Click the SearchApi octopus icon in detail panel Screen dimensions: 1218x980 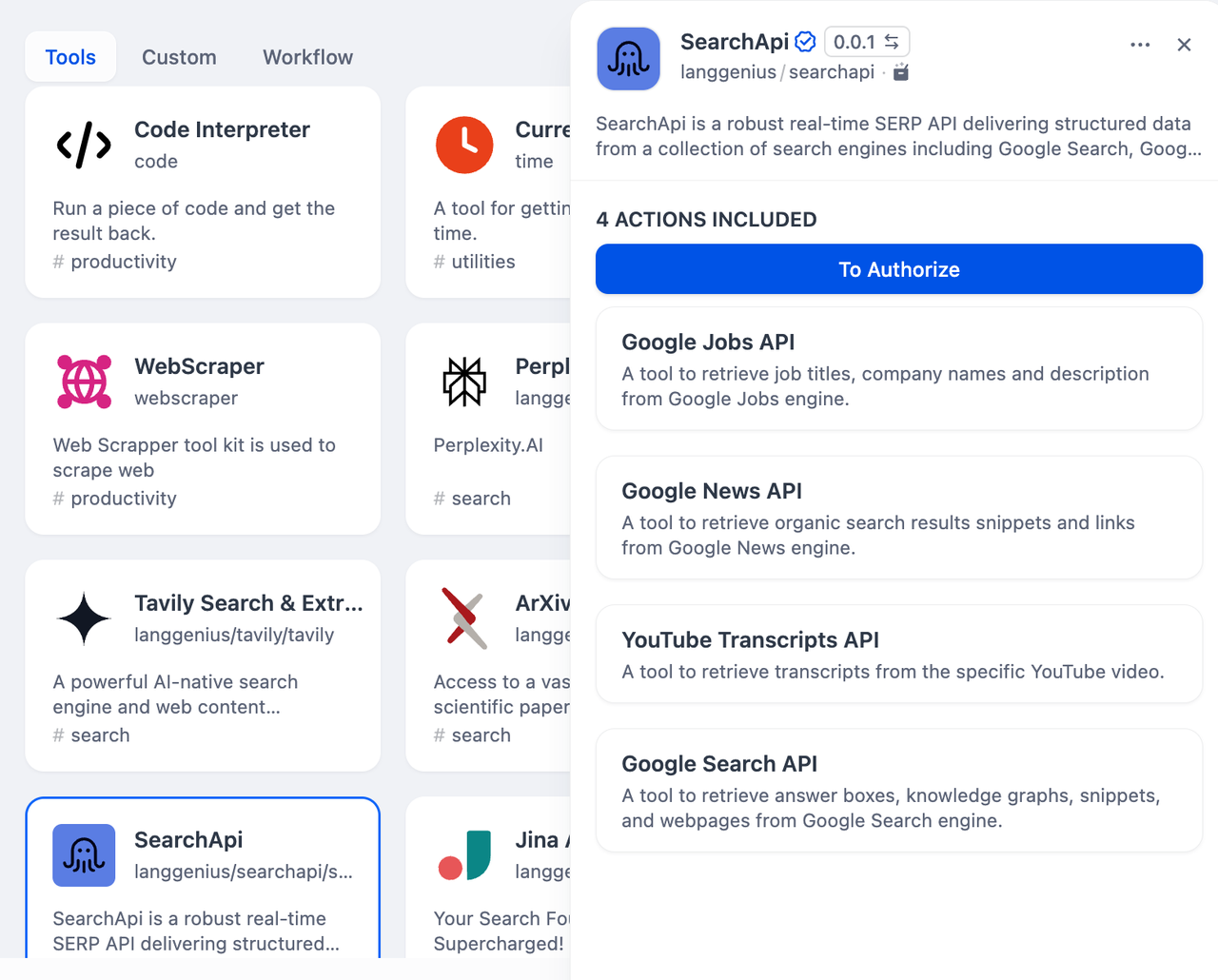pyautogui.click(x=628, y=59)
